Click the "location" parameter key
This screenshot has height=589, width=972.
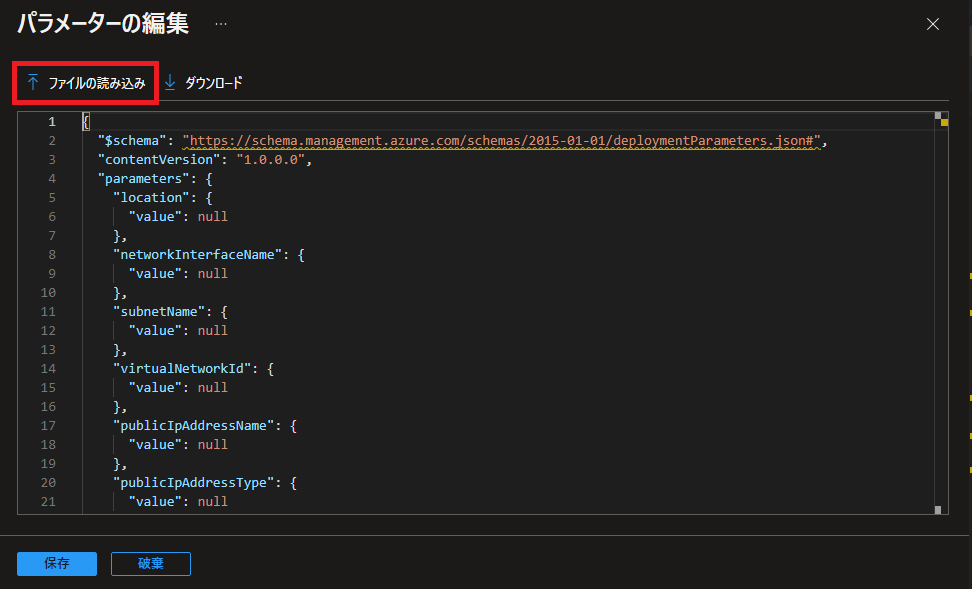[150, 198]
